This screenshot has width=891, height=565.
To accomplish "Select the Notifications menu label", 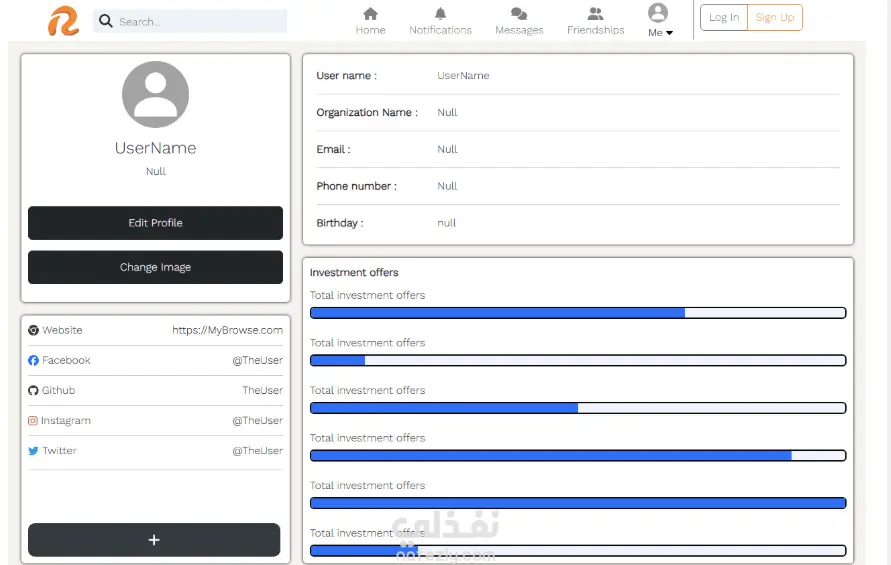I will pyautogui.click(x=440, y=30).
